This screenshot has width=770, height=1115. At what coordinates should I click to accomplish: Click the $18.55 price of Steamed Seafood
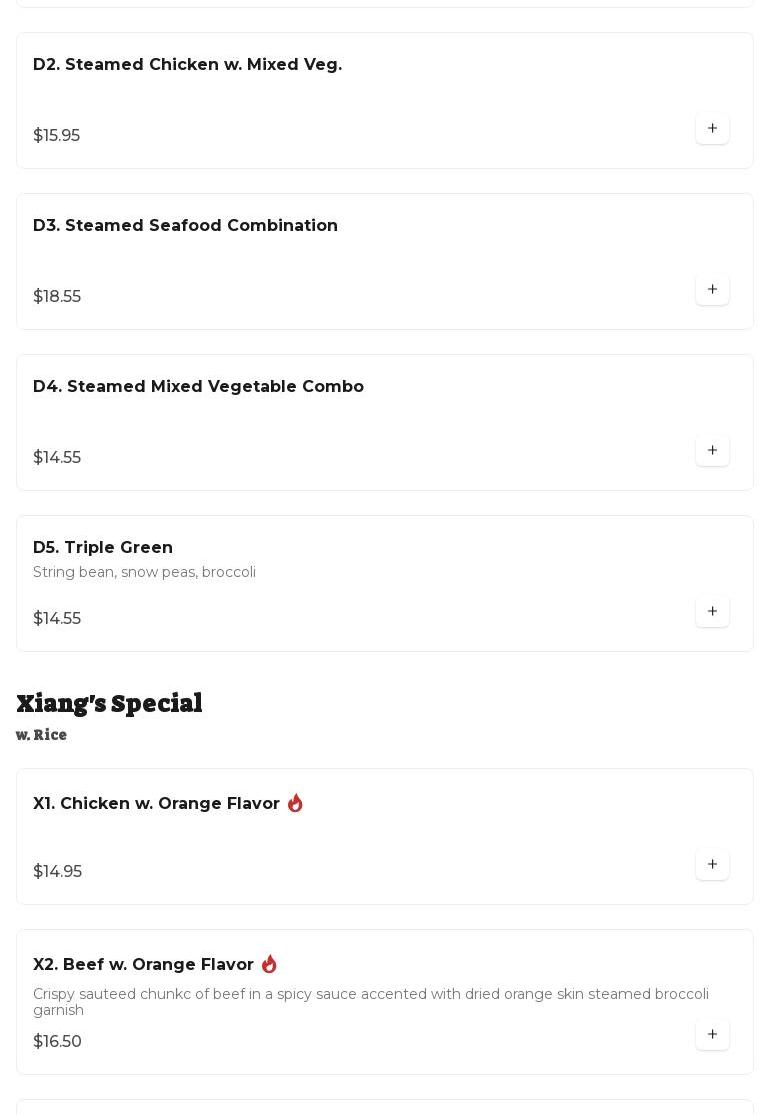click(57, 297)
